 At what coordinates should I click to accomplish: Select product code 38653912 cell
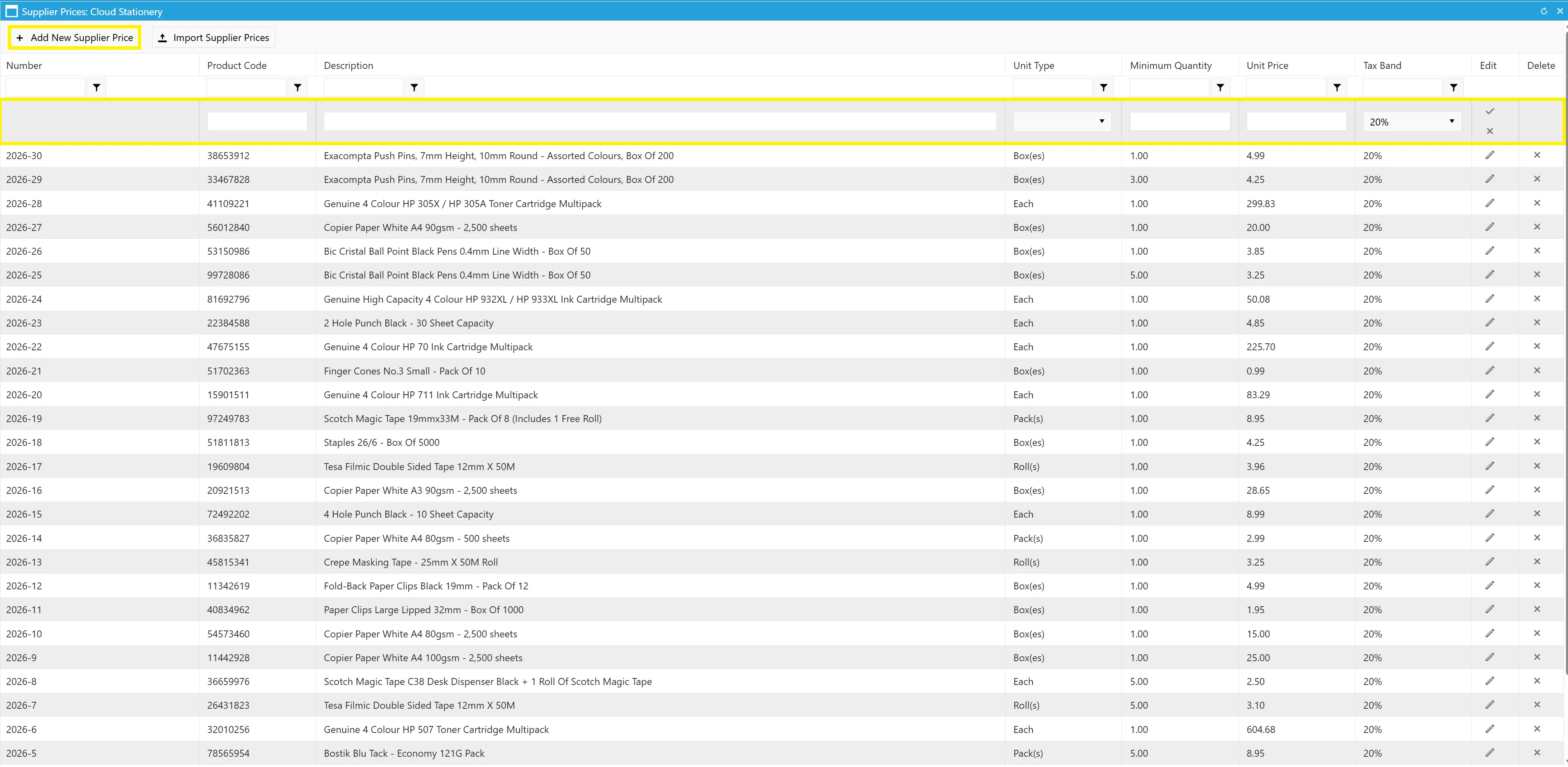coord(228,156)
